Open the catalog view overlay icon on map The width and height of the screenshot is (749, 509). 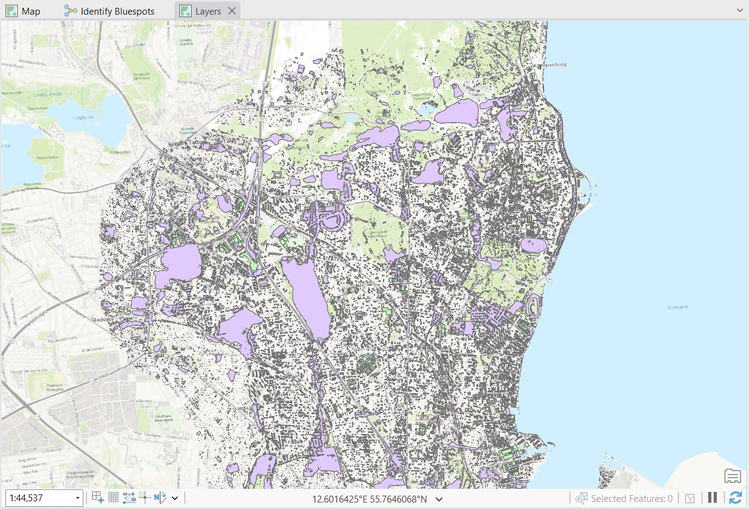click(732, 476)
